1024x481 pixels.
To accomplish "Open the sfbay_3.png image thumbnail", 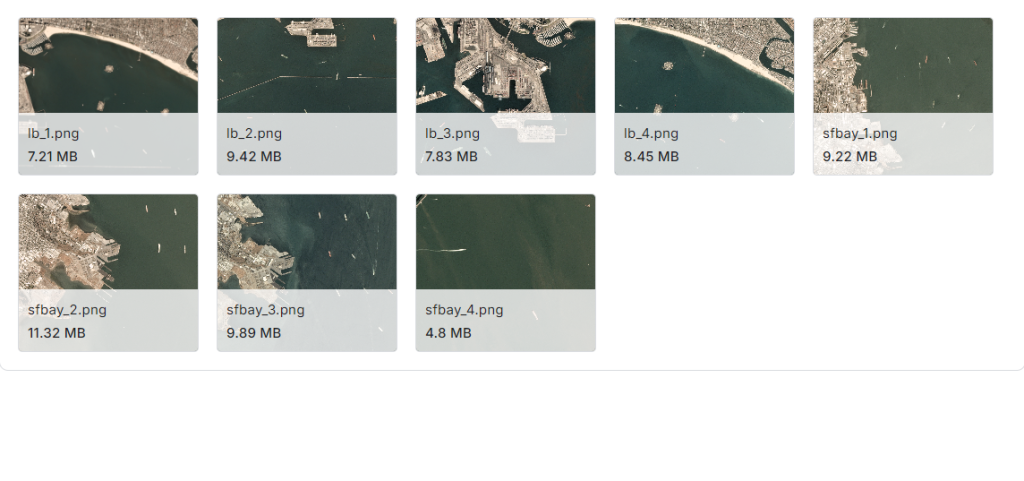I will 307,241.
